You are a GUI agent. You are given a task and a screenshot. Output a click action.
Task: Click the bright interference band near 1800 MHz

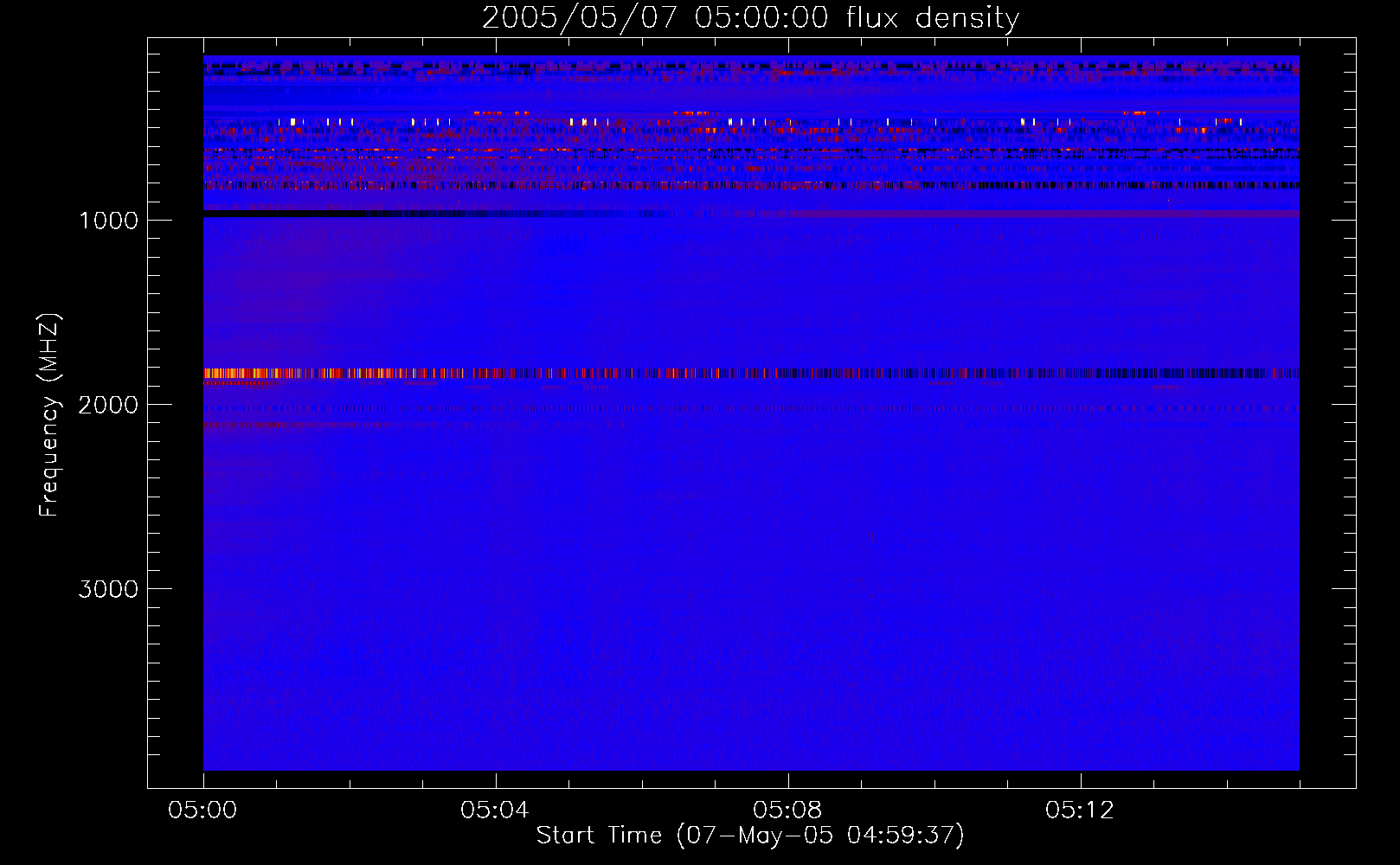click(751, 374)
